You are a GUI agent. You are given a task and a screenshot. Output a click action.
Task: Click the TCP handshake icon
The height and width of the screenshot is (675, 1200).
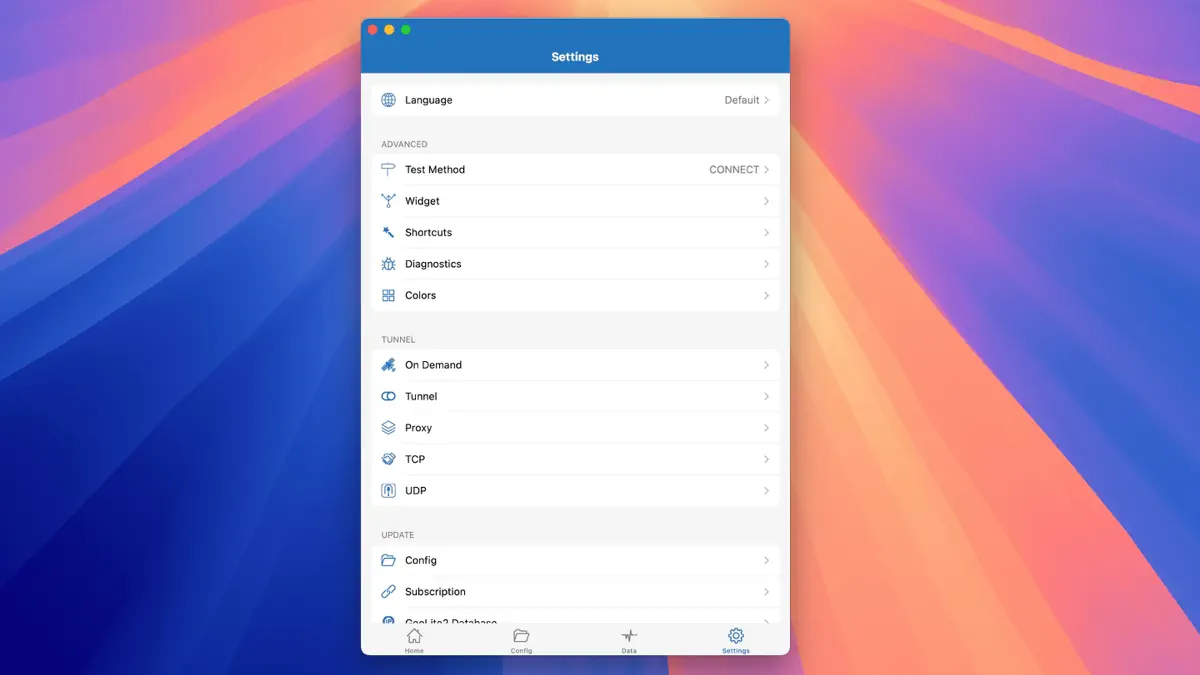point(388,459)
